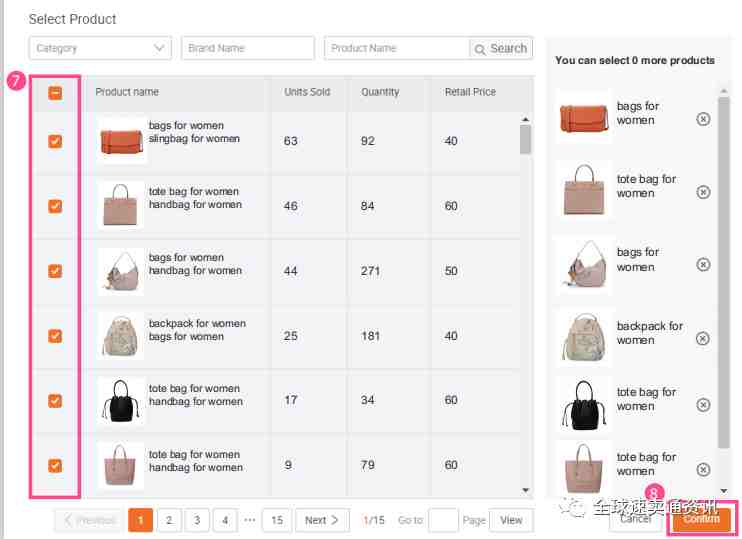Click grey hobo bag thumbnail in table
The height and width of the screenshot is (539, 742).
click(121, 271)
